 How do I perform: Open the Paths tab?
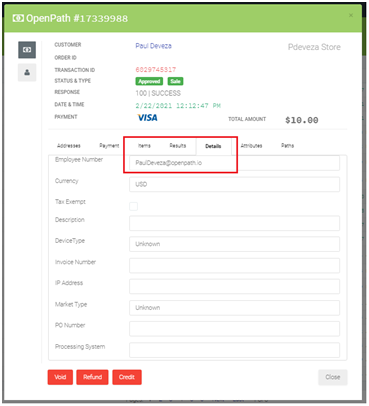tap(287, 146)
